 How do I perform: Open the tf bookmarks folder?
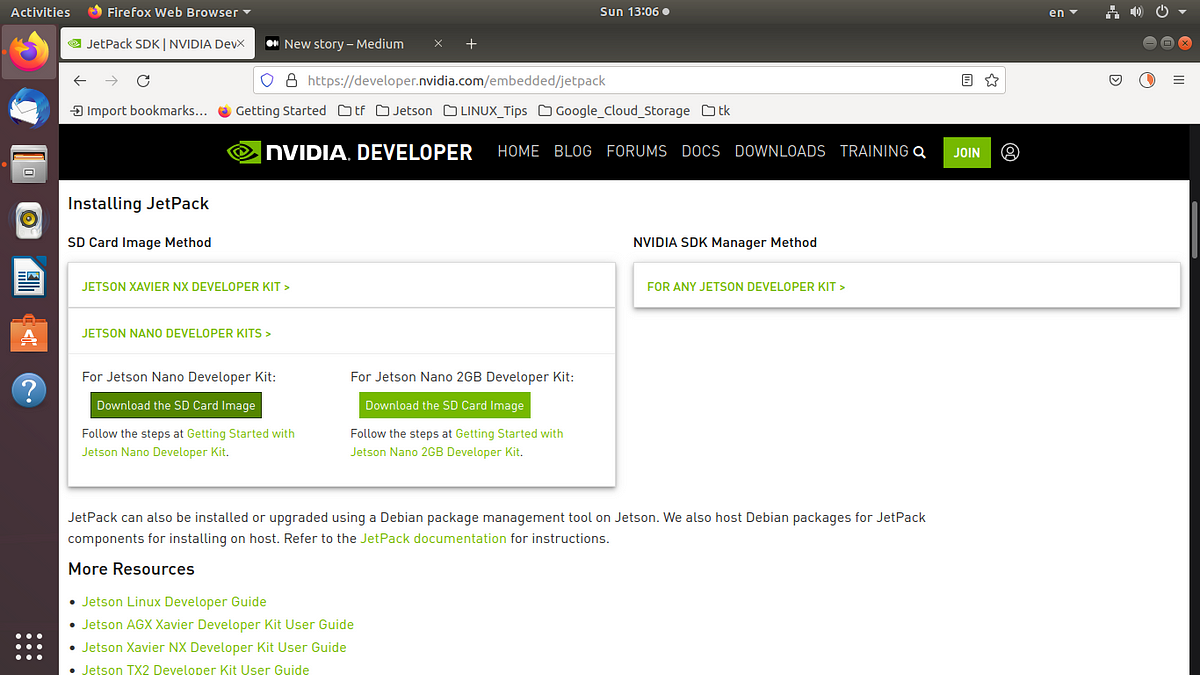(x=352, y=110)
